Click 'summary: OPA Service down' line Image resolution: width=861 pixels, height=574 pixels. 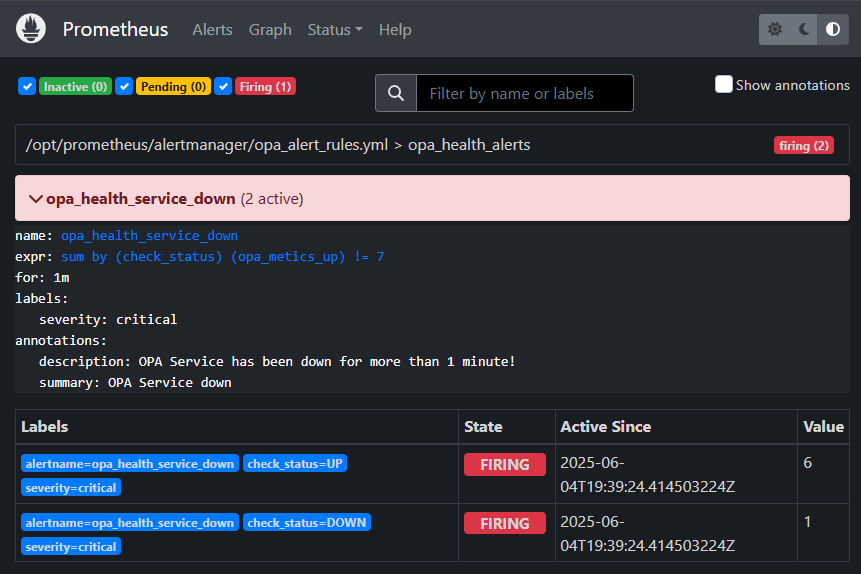(x=135, y=382)
